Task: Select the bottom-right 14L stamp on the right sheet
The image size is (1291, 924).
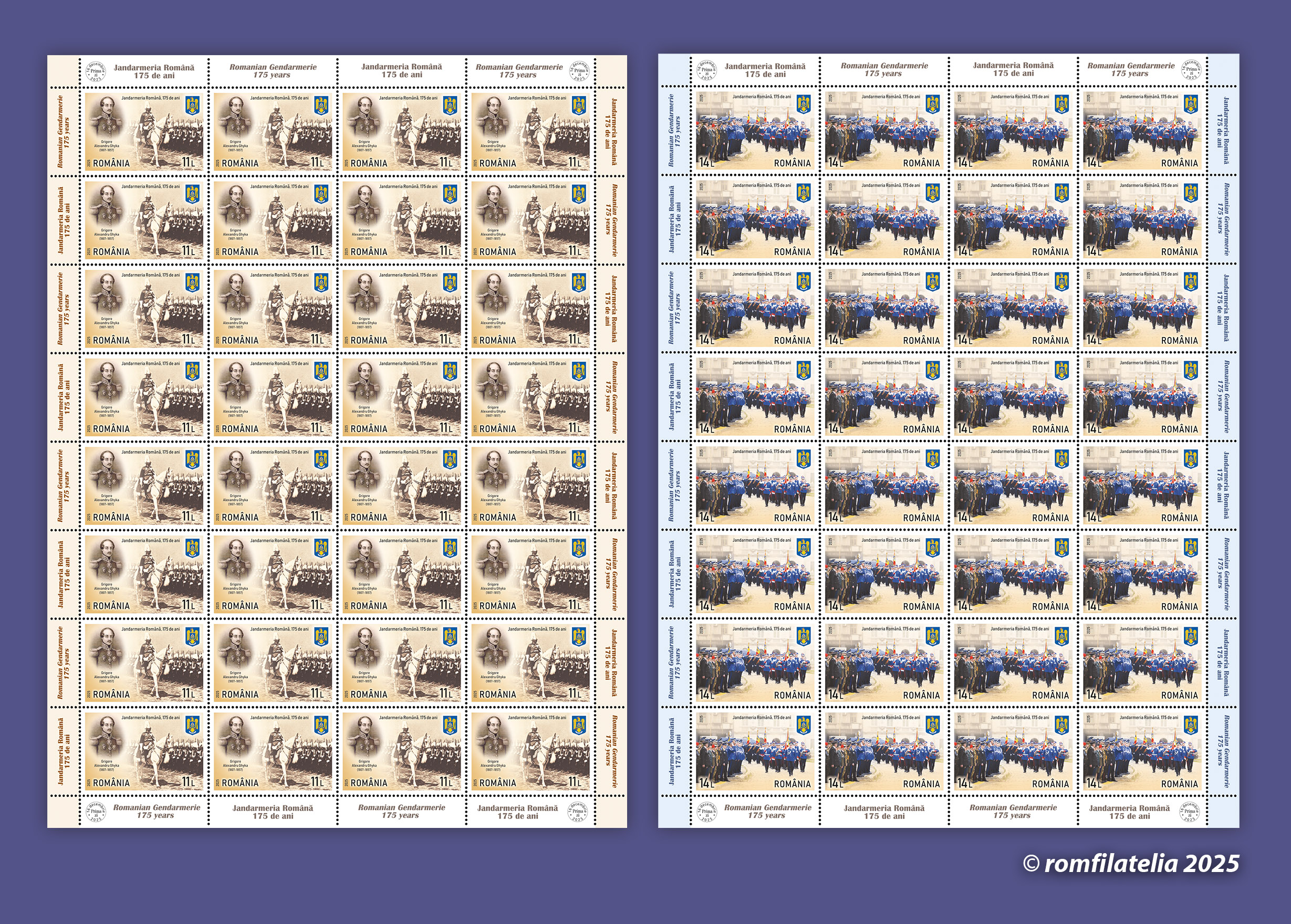Action: pos(1142,751)
